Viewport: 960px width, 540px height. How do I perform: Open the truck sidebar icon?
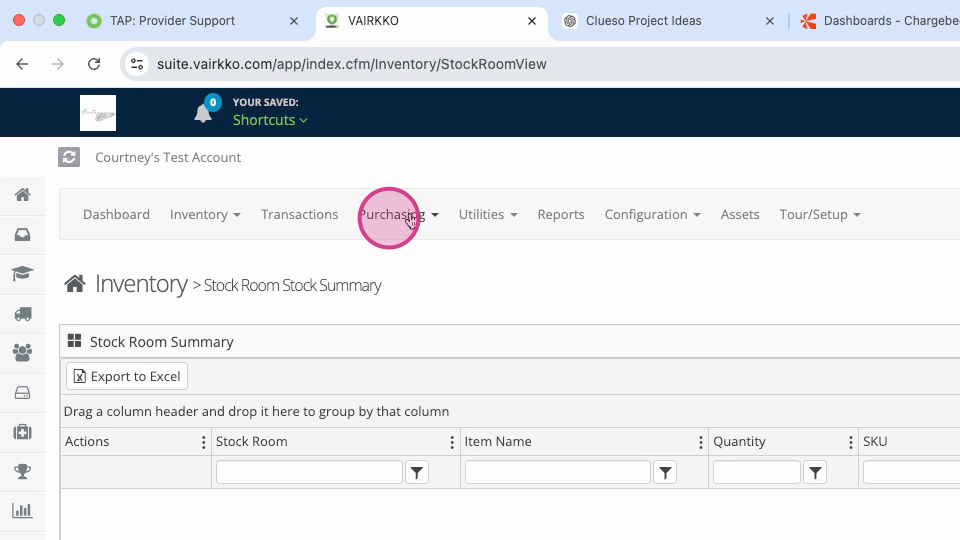coord(23,314)
